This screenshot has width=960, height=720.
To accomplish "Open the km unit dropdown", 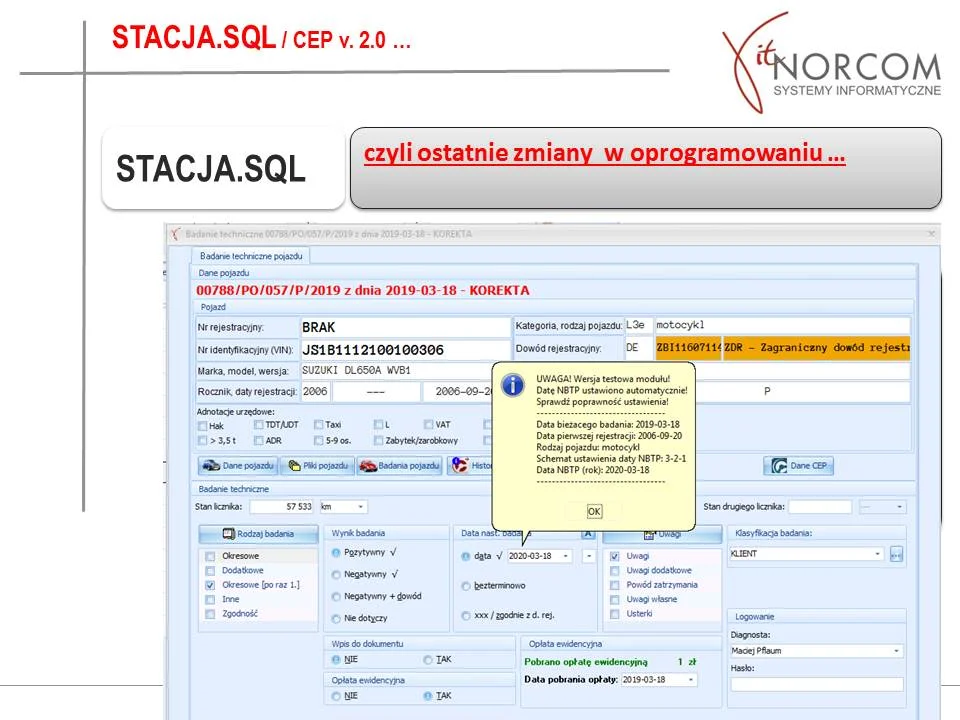I will [x=361, y=507].
